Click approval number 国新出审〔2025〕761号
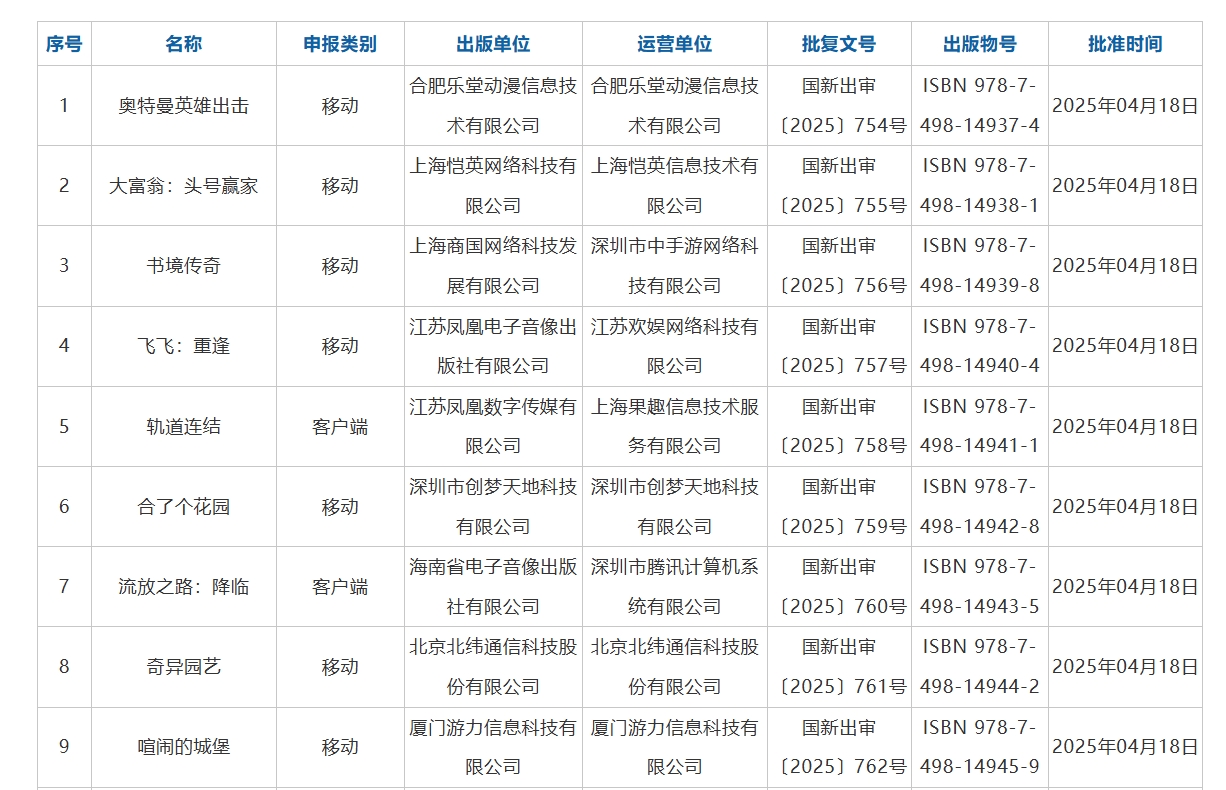This screenshot has width=1226, height=790. (x=840, y=667)
